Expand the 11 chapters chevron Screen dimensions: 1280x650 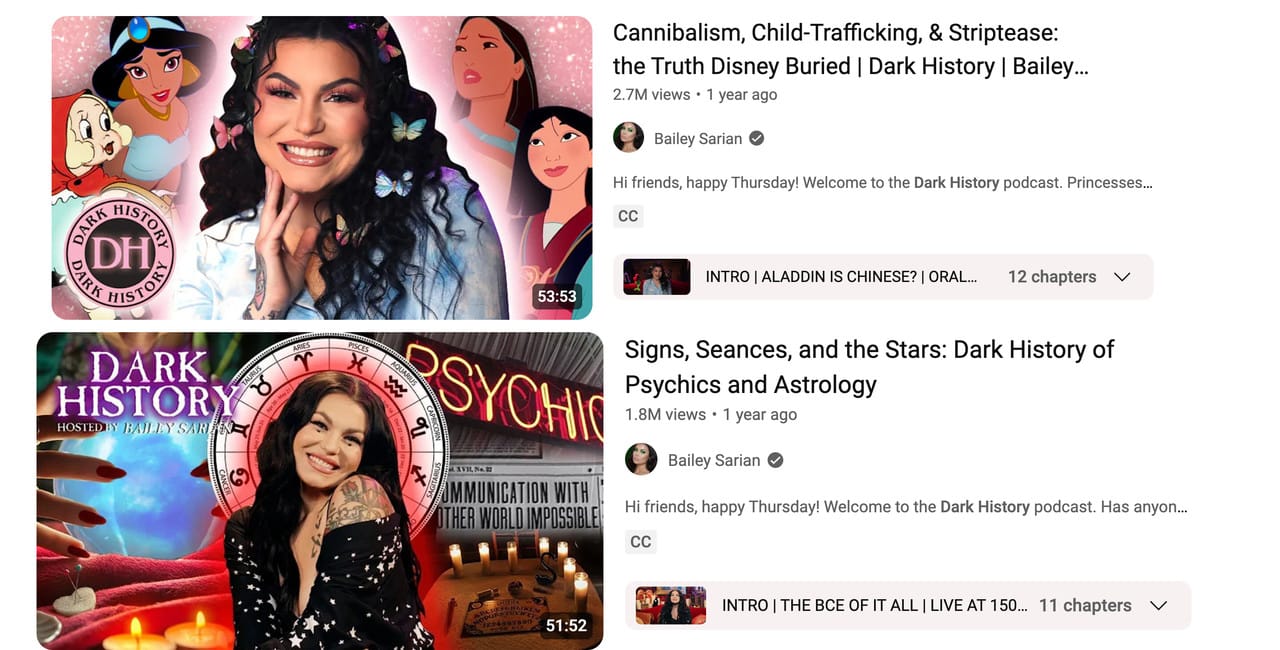coord(1159,605)
